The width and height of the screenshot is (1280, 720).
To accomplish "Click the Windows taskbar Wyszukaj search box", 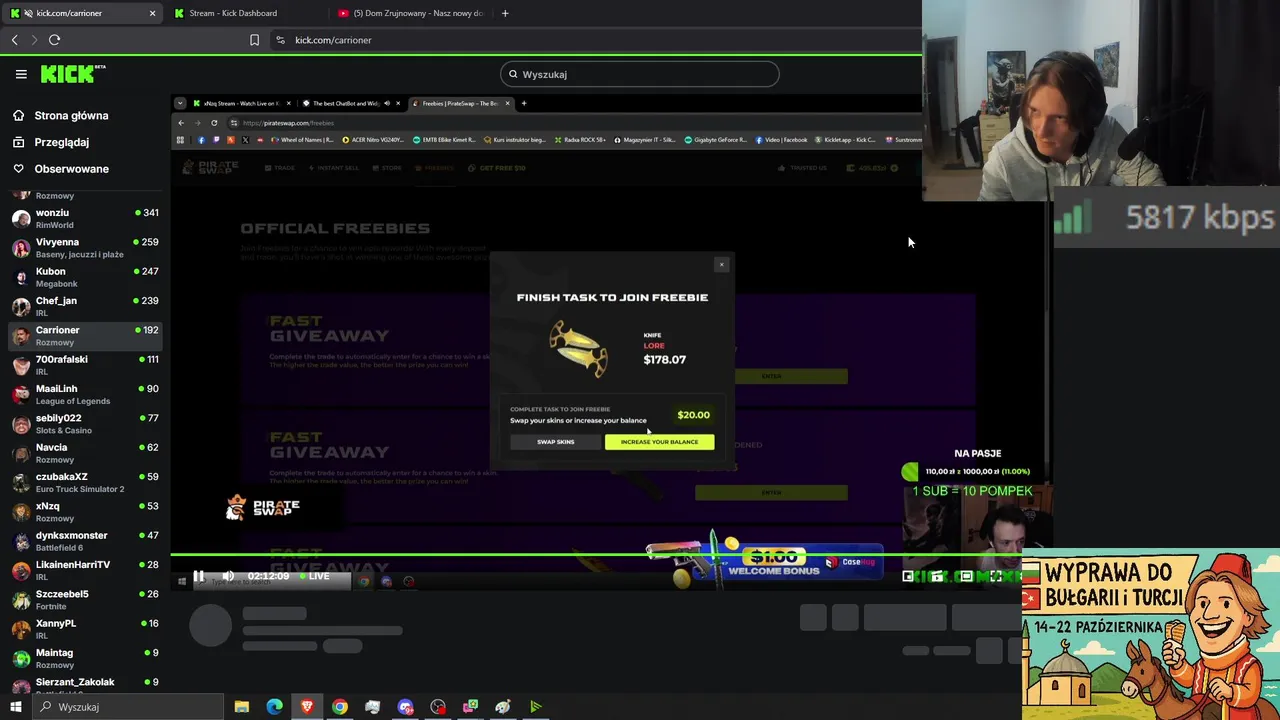I will pyautogui.click(x=128, y=707).
